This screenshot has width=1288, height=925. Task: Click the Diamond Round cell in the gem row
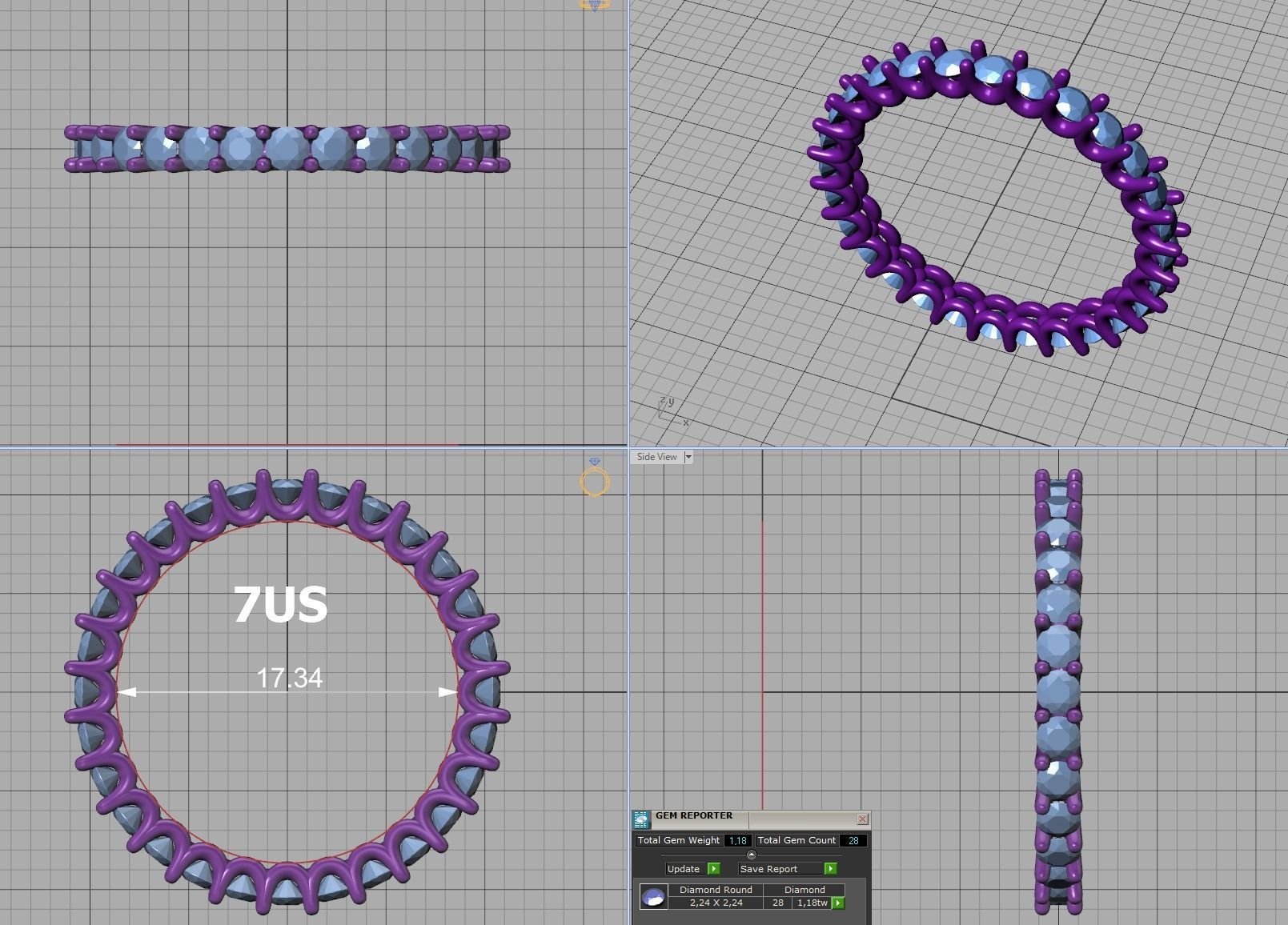pos(716,890)
